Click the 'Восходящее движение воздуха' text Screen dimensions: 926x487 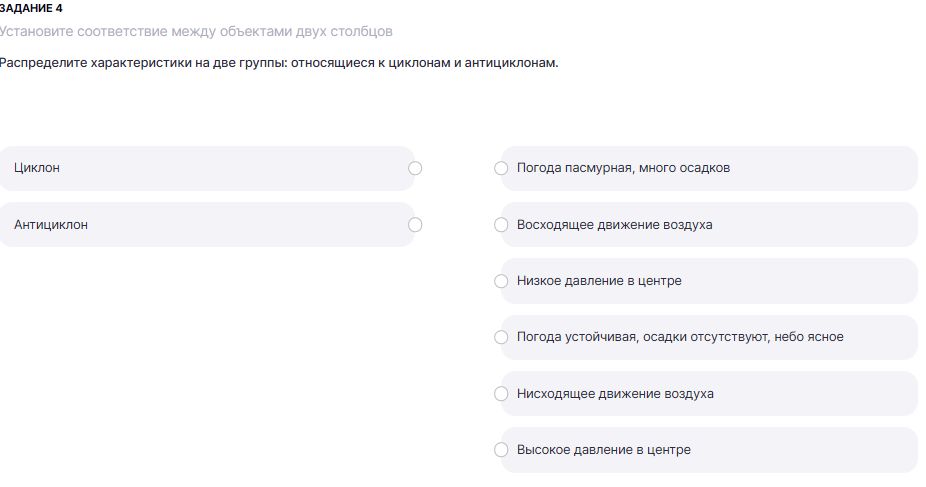tap(614, 225)
